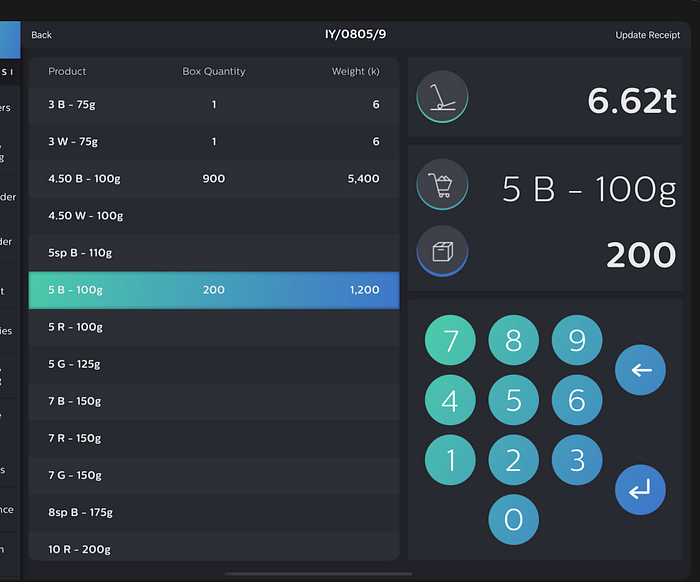Click the 200 quantity value in the right panel
Image resolution: width=700 pixels, height=582 pixels.
[641, 255]
